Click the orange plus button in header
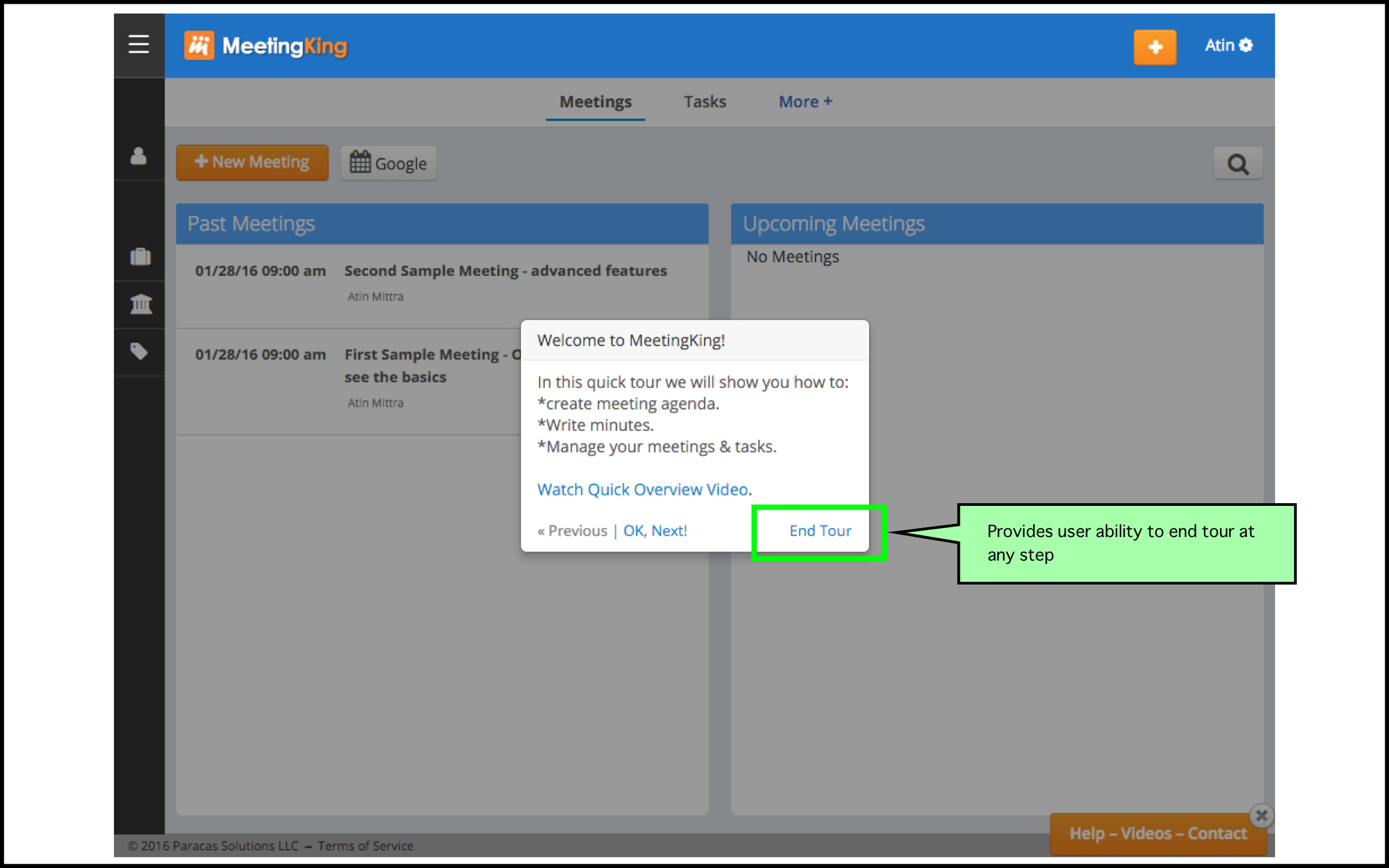 pyautogui.click(x=1155, y=47)
